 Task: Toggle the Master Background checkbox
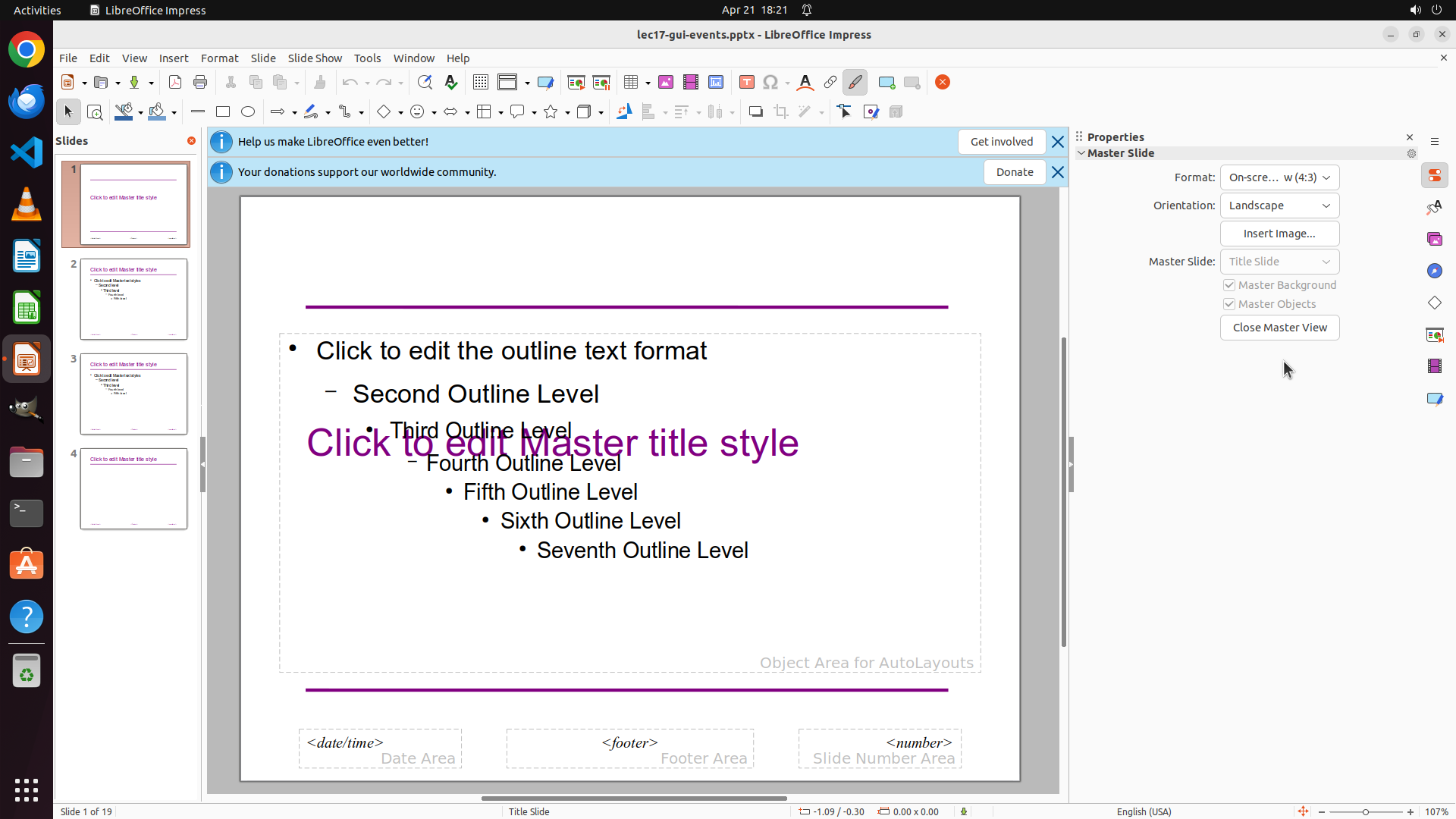[x=1229, y=285]
